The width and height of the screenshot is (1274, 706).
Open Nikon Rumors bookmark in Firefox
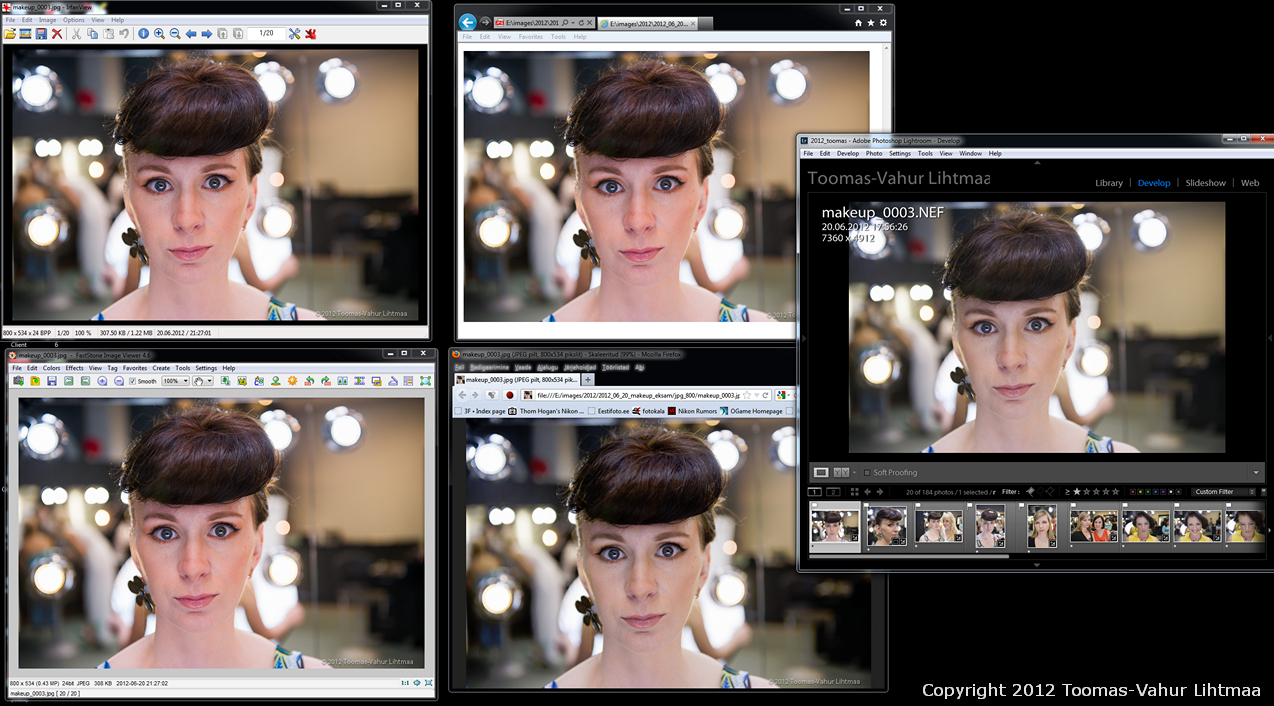click(x=693, y=411)
